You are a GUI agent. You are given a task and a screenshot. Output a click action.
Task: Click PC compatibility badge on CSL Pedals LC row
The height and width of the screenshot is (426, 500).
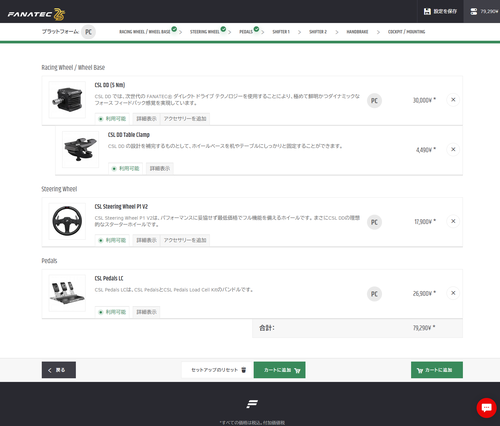(x=374, y=294)
